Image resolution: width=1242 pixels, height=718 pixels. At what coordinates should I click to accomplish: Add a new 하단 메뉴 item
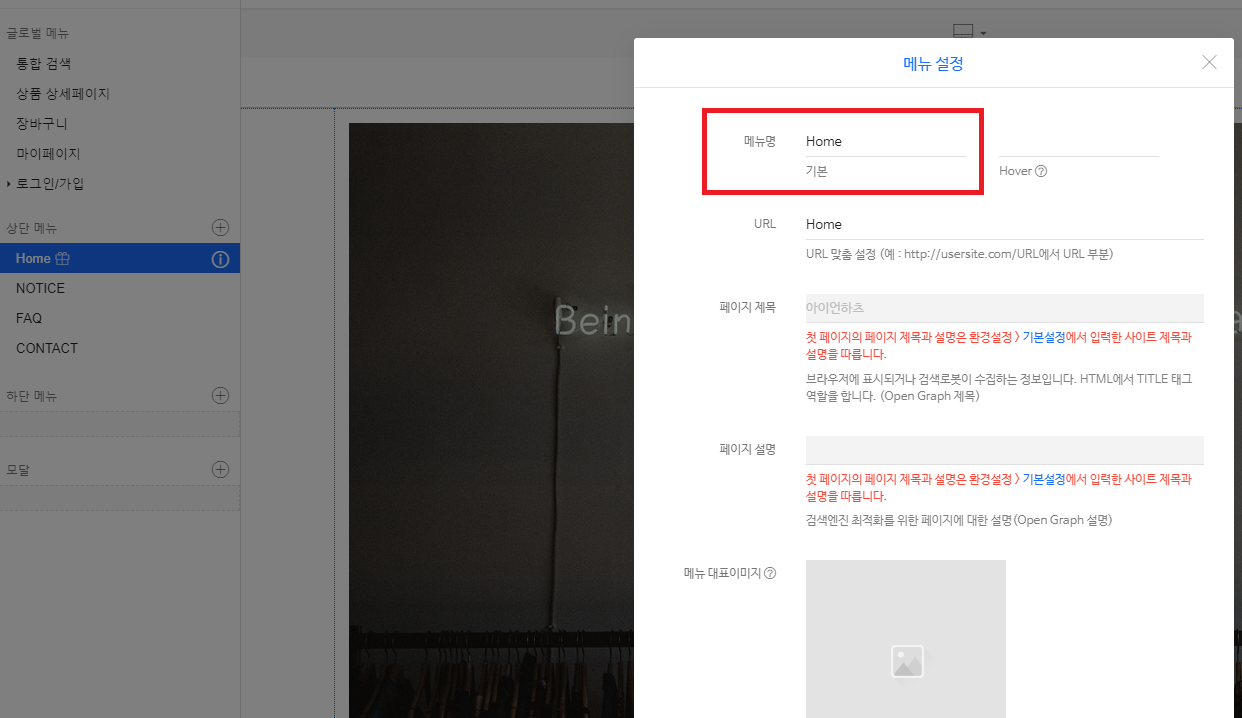(x=221, y=395)
